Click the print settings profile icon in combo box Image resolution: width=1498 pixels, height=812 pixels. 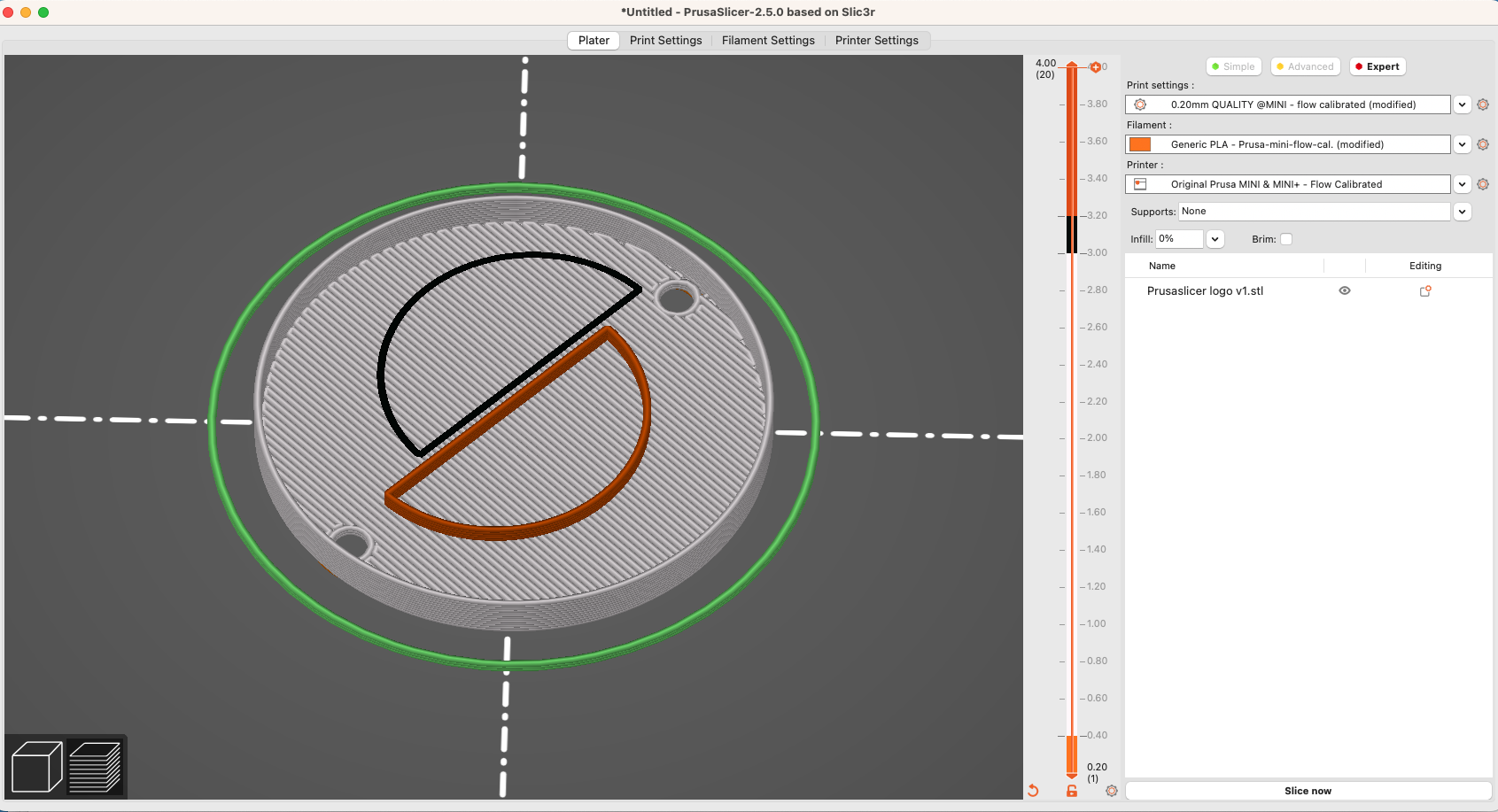click(x=1140, y=104)
